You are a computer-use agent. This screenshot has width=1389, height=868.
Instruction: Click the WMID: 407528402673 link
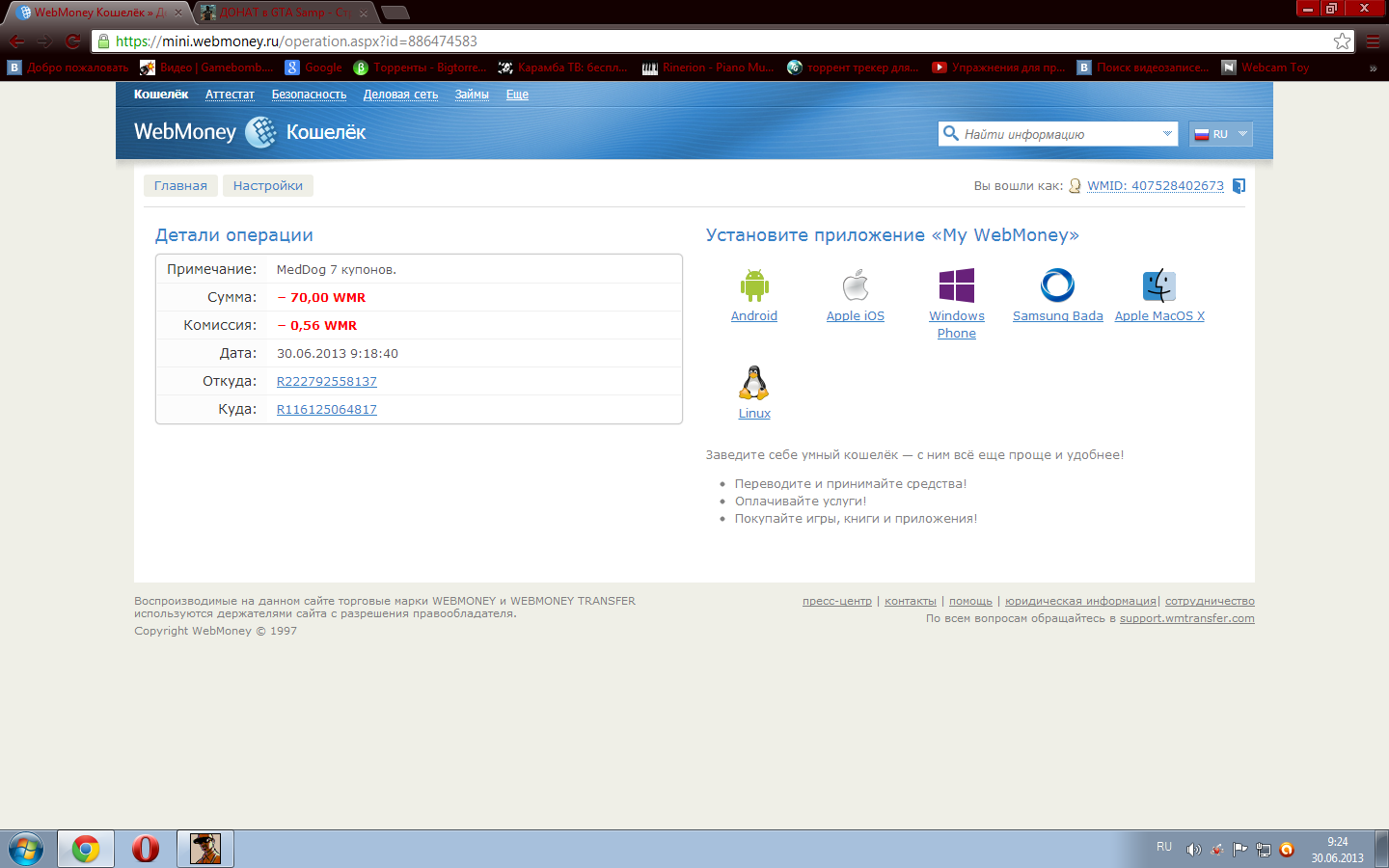pyautogui.click(x=1156, y=186)
